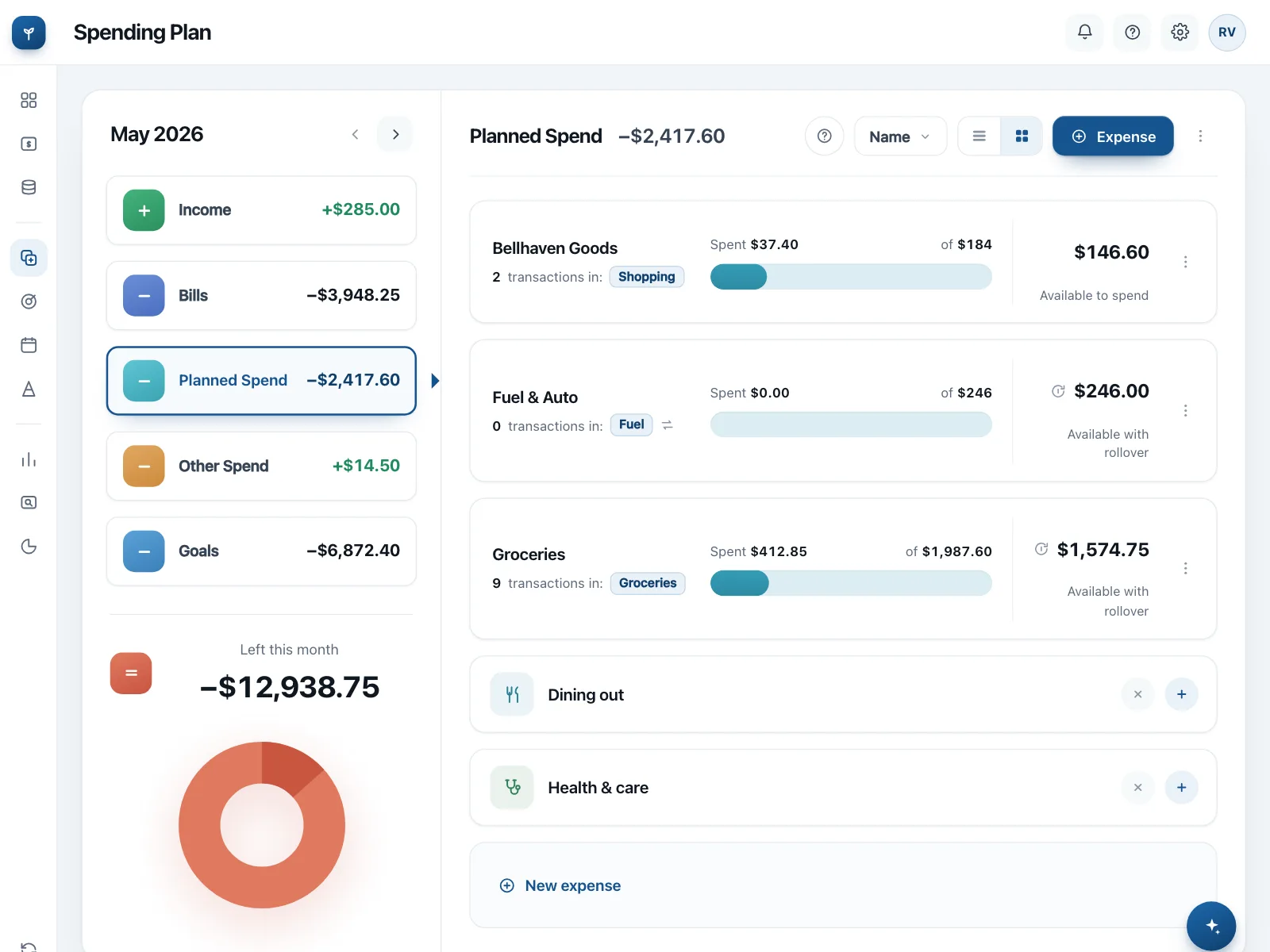Click the Health & care stethoscope icon
Viewport: 1270px width, 952px height.
click(512, 787)
